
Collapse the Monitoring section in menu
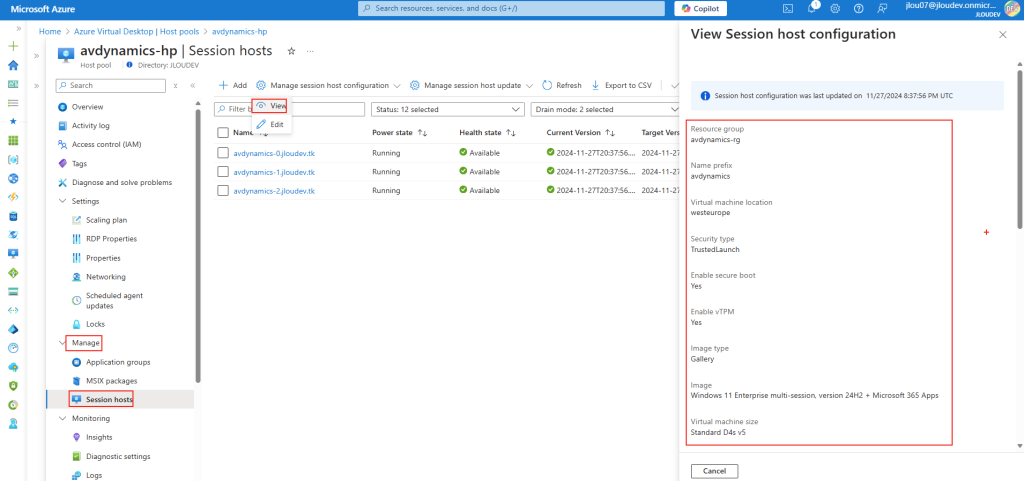pos(63,418)
